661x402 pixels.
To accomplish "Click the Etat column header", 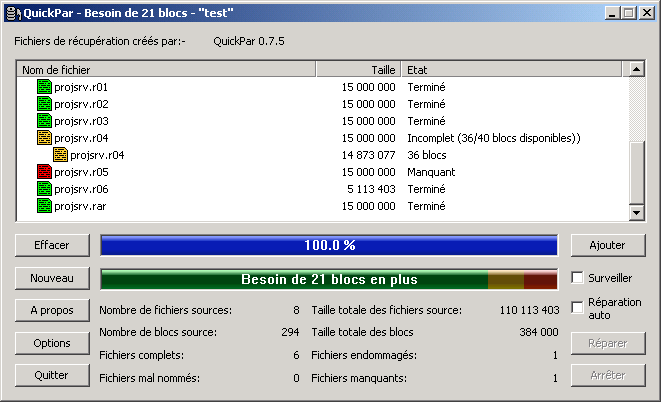I will point(510,70).
